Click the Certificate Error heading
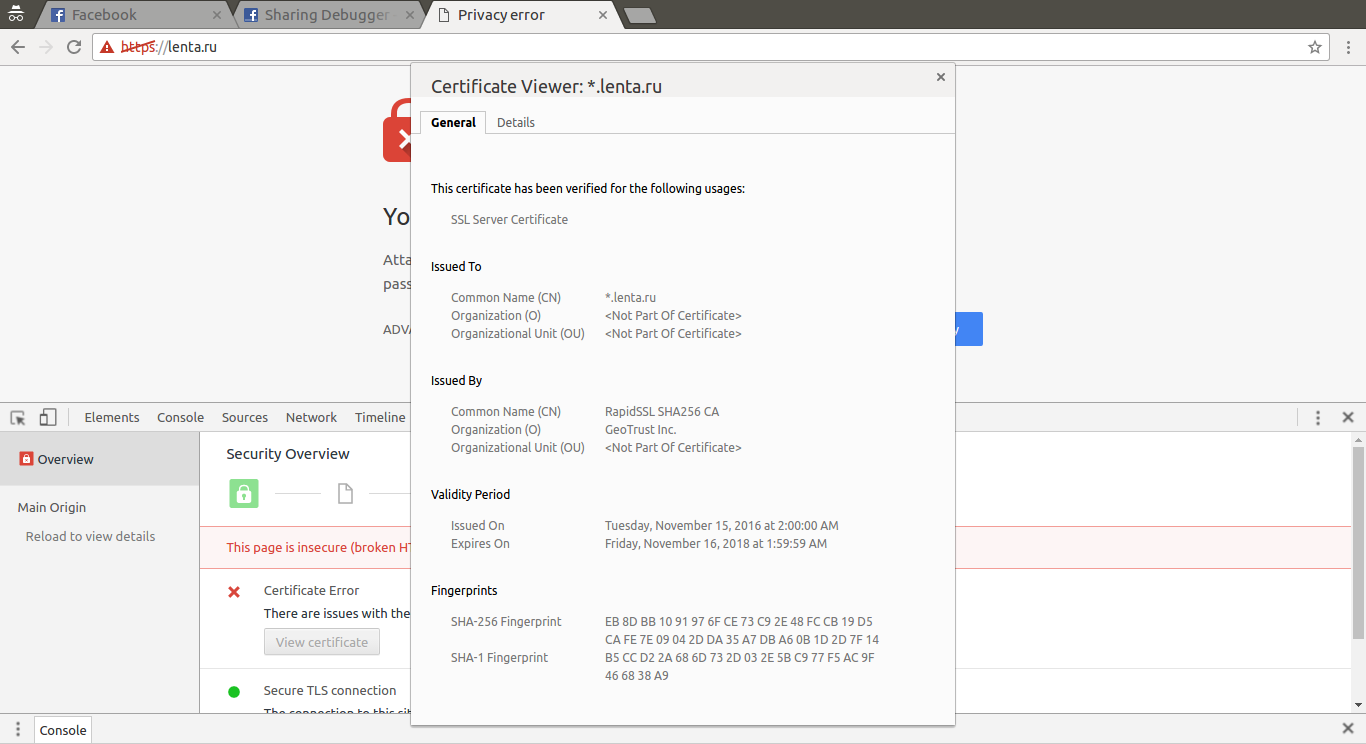This screenshot has height=744, width=1366. point(311,590)
